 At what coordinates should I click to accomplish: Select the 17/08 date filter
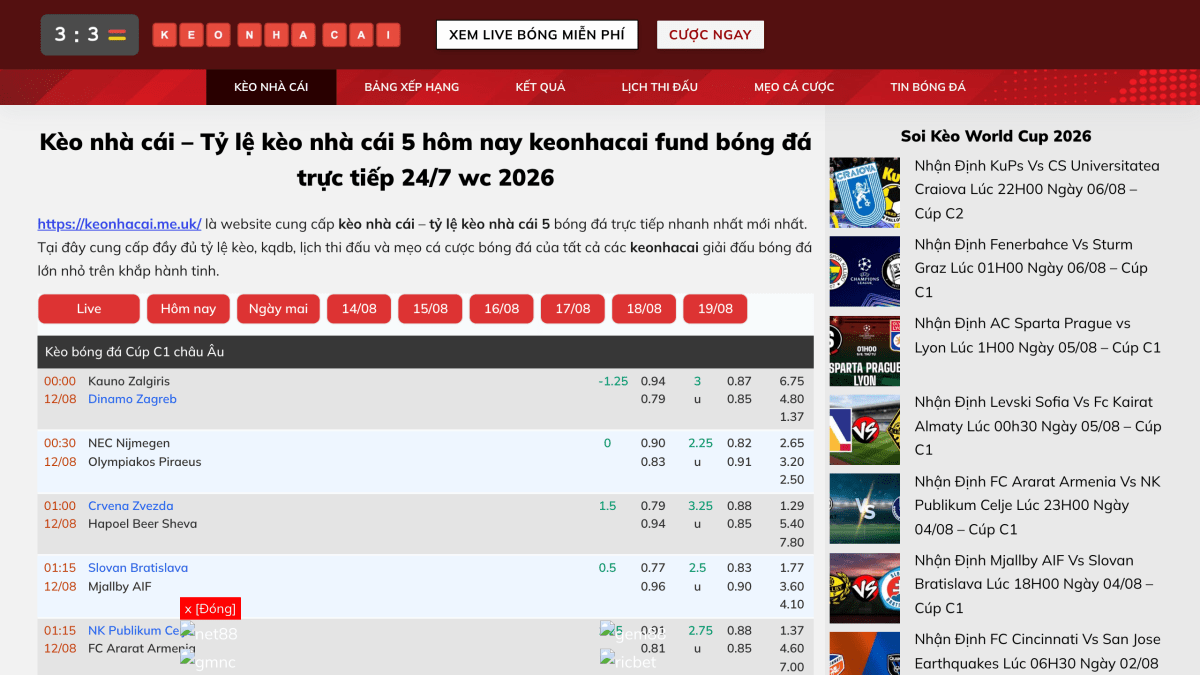pyautogui.click(x=573, y=309)
